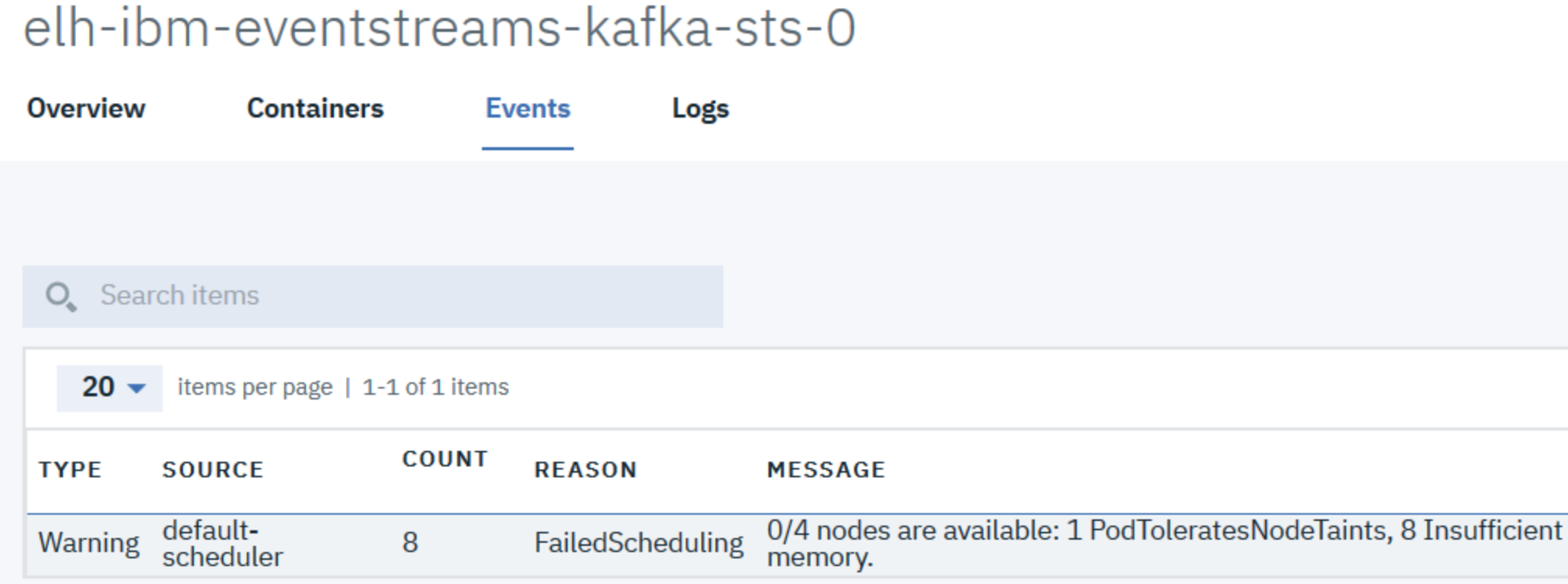Click the MESSAGE column header
Image resolution: width=1568 pixels, height=584 pixels.
point(826,470)
